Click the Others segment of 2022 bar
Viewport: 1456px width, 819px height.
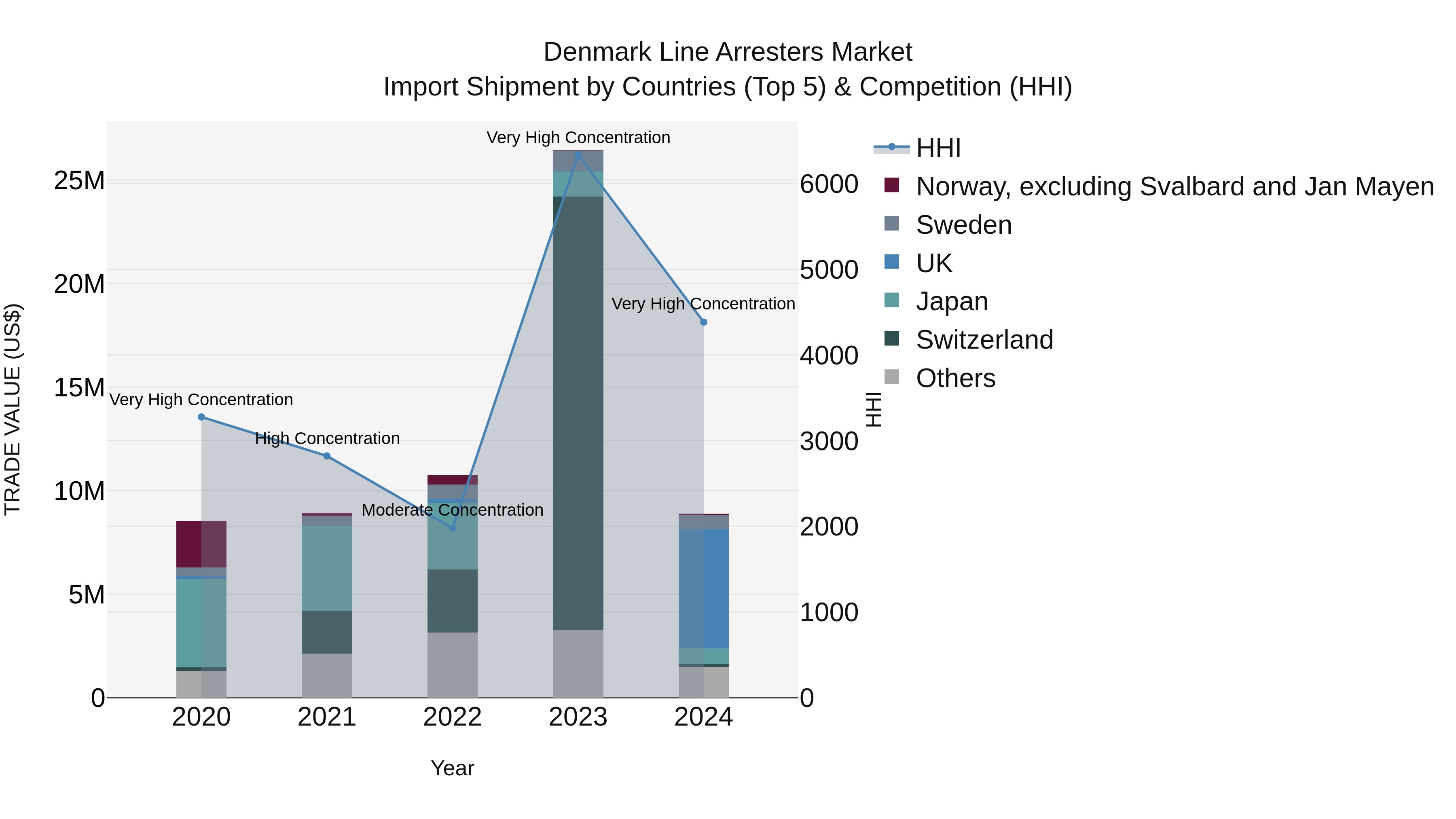tap(452, 665)
